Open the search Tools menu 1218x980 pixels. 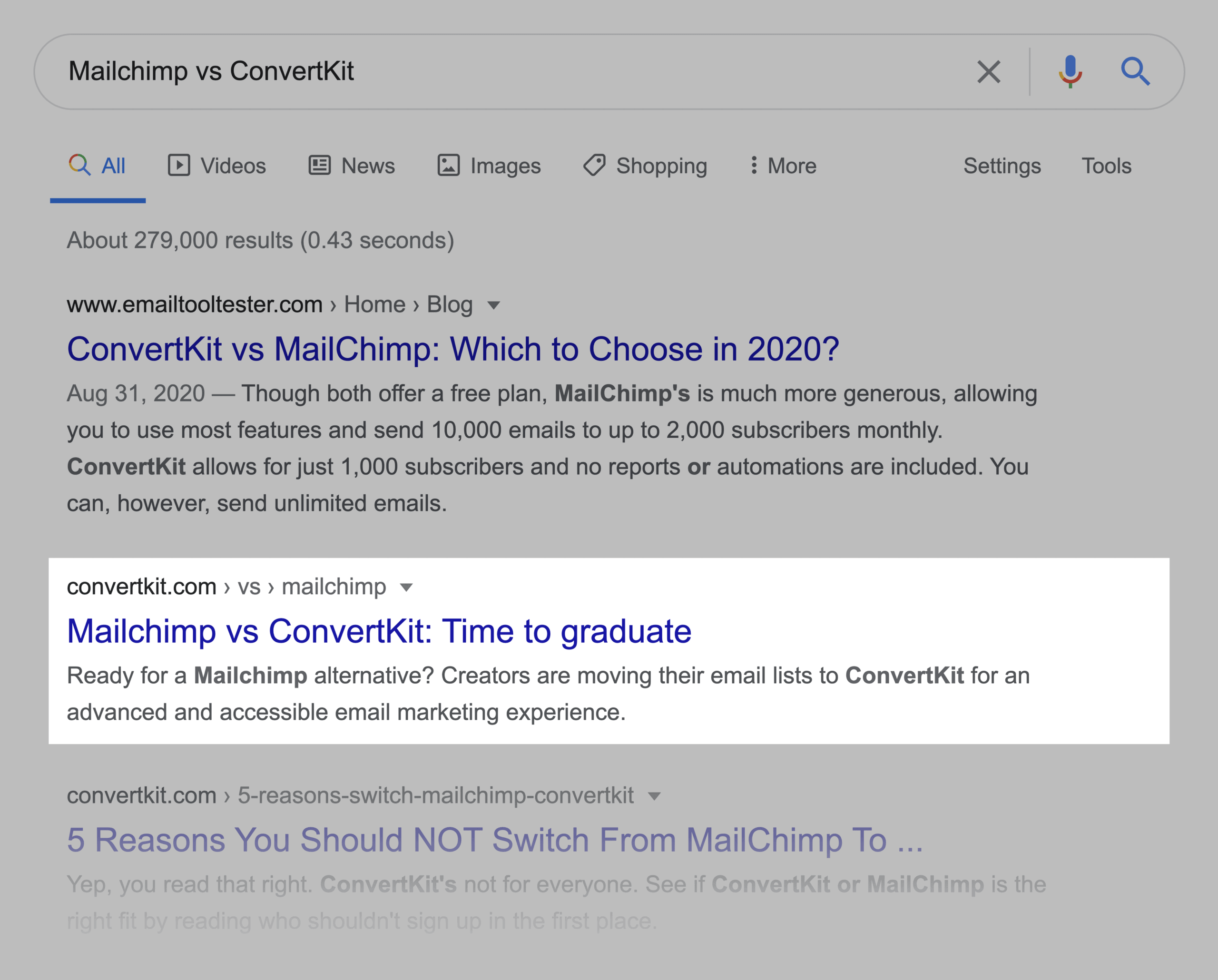click(1106, 166)
